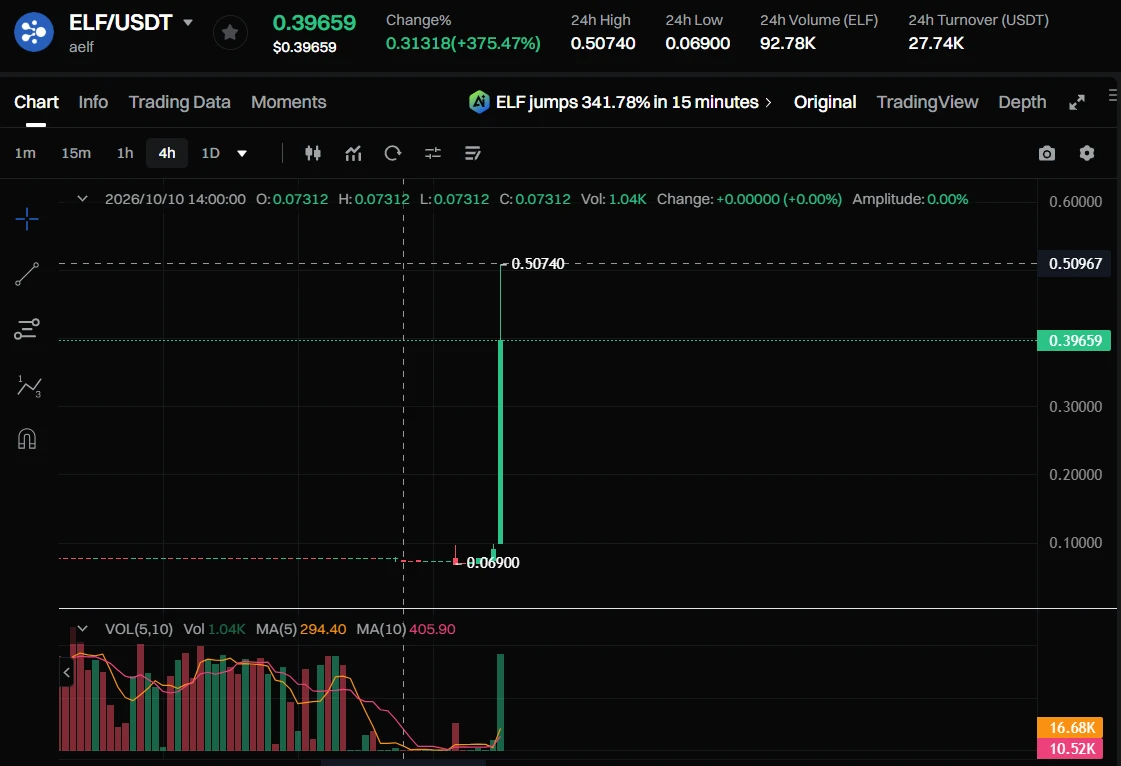The height and width of the screenshot is (766, 1121).
Task: Select the 1D timeframe
Action: (210, 153)
